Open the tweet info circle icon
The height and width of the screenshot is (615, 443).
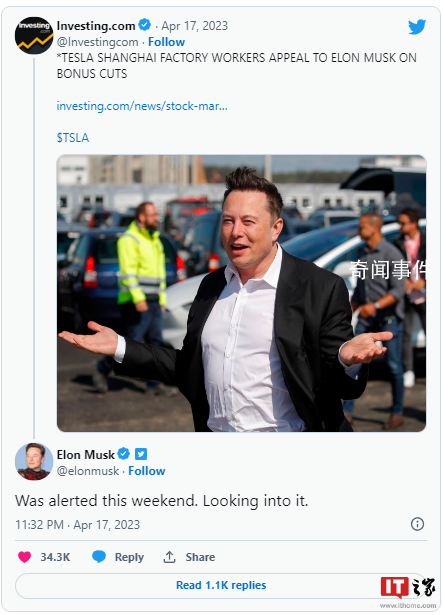pyautogui.click(x=417, y=524)
